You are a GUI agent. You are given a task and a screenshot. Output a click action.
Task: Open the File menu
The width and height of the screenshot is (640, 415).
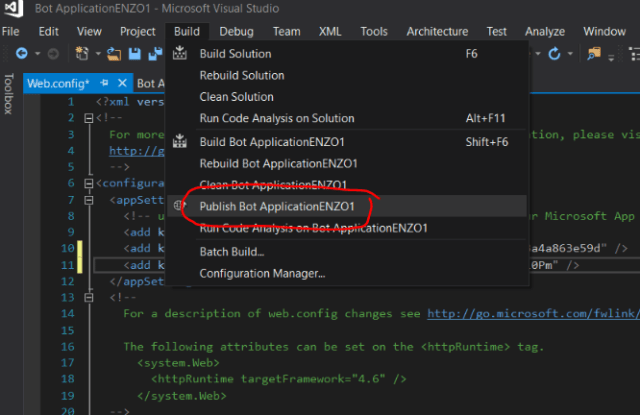(x=10, y=31)
